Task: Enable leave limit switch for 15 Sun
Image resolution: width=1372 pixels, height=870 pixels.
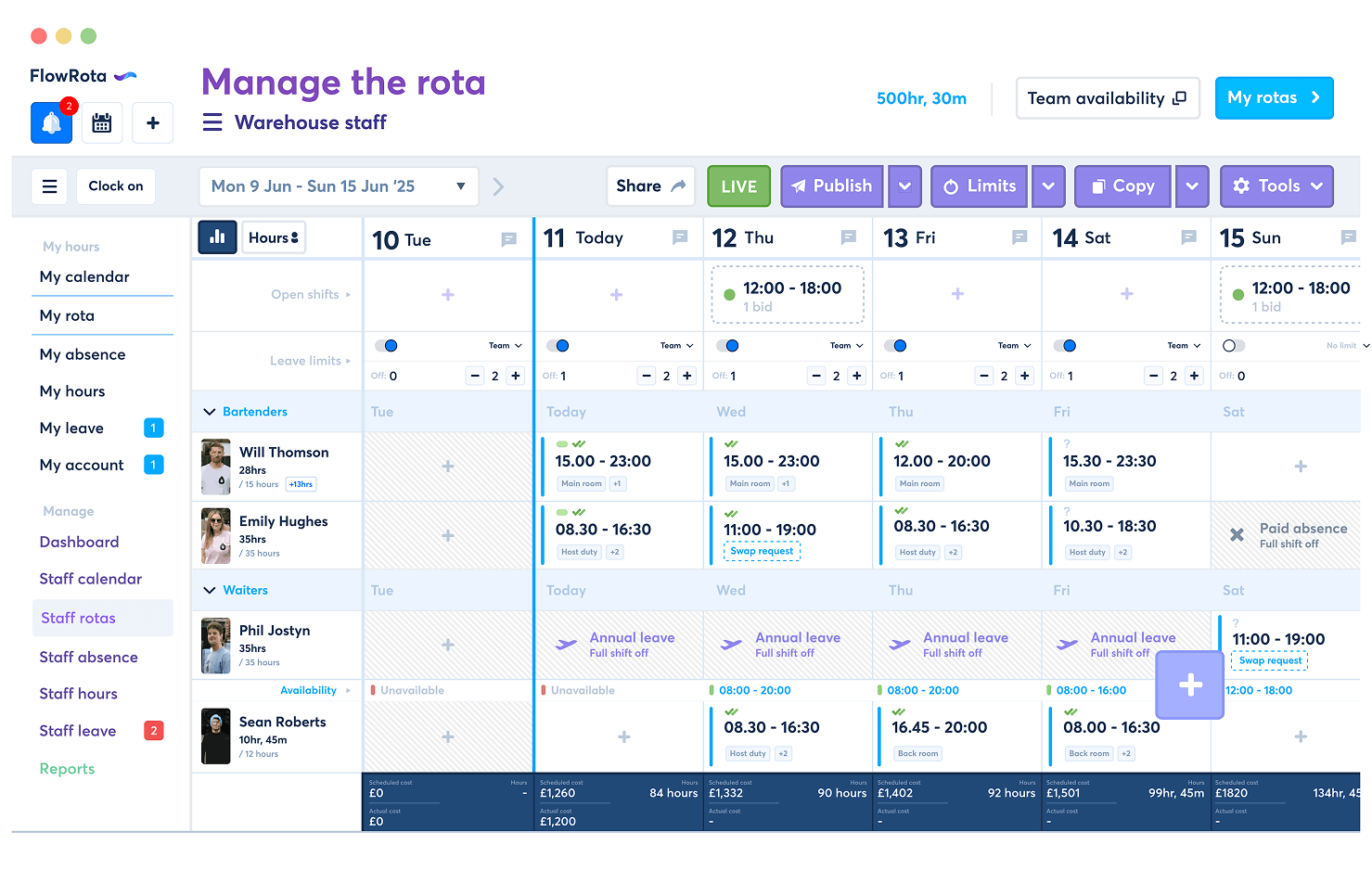Action: (x=1234, y=346)
